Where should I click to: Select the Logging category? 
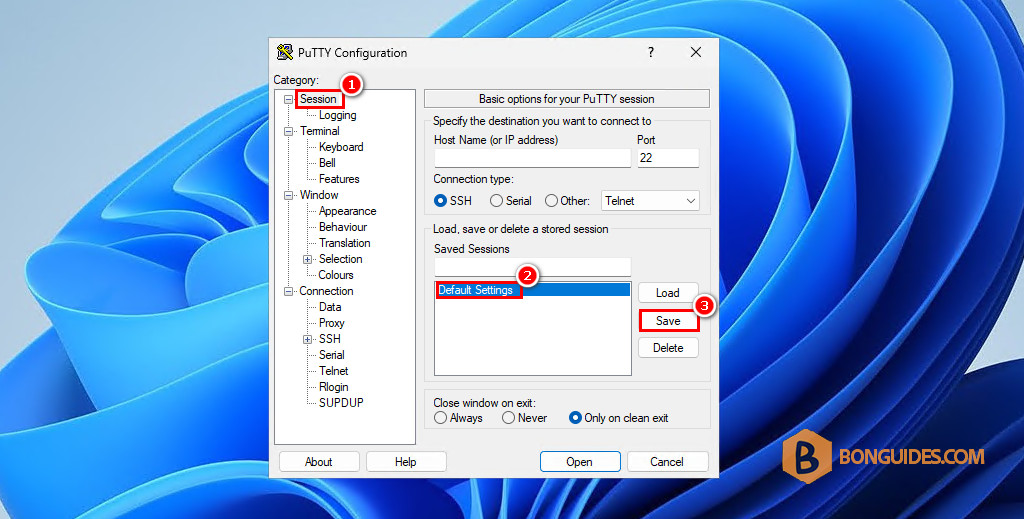coord(338,115)
